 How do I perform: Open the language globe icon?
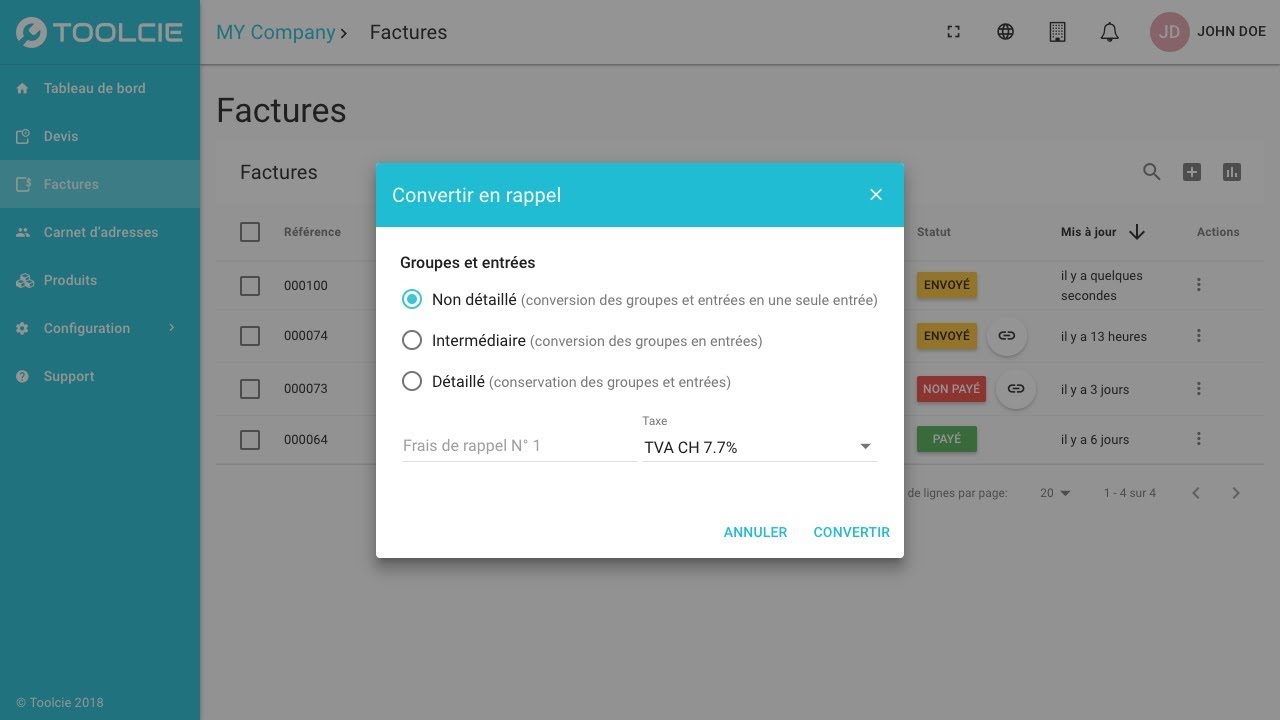(1005, 32)
